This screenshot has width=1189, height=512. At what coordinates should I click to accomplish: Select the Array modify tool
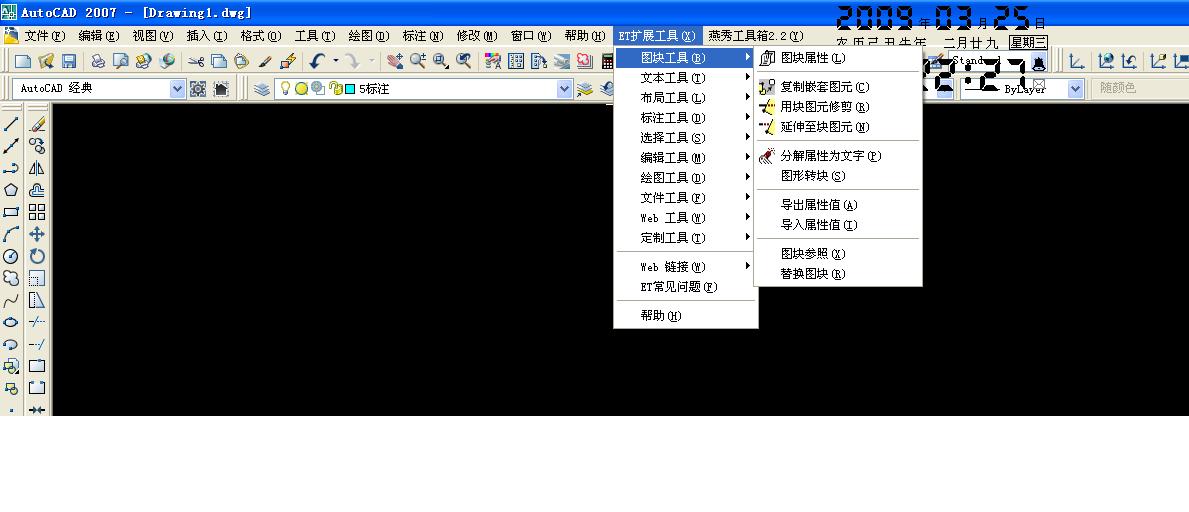pyautogui.click(x=36, y=212)
